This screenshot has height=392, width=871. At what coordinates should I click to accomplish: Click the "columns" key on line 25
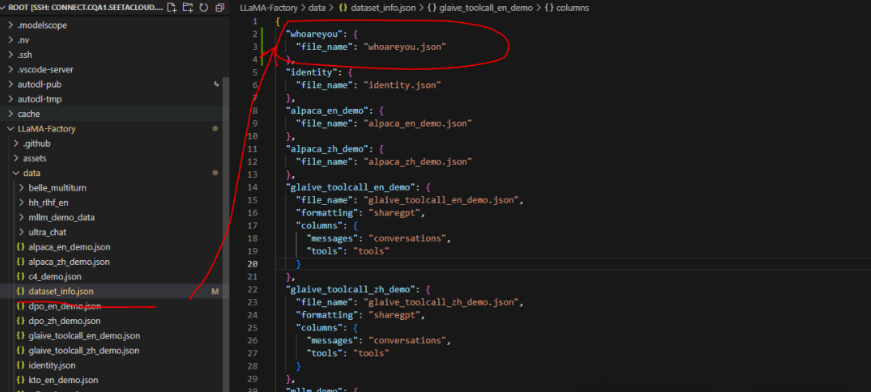(x=320, y=328)
